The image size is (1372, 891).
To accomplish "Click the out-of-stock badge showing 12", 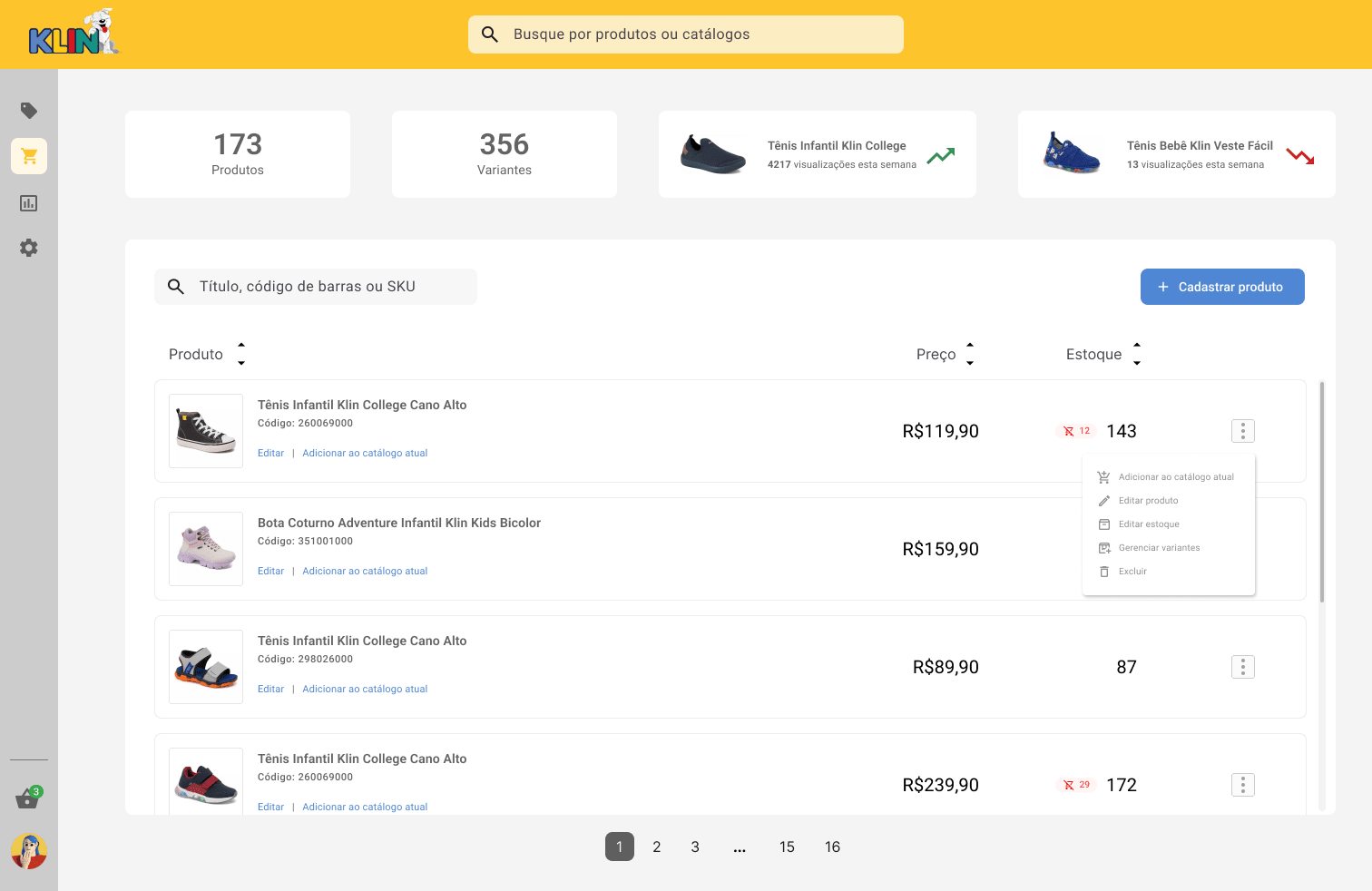I will point(1077,431).
